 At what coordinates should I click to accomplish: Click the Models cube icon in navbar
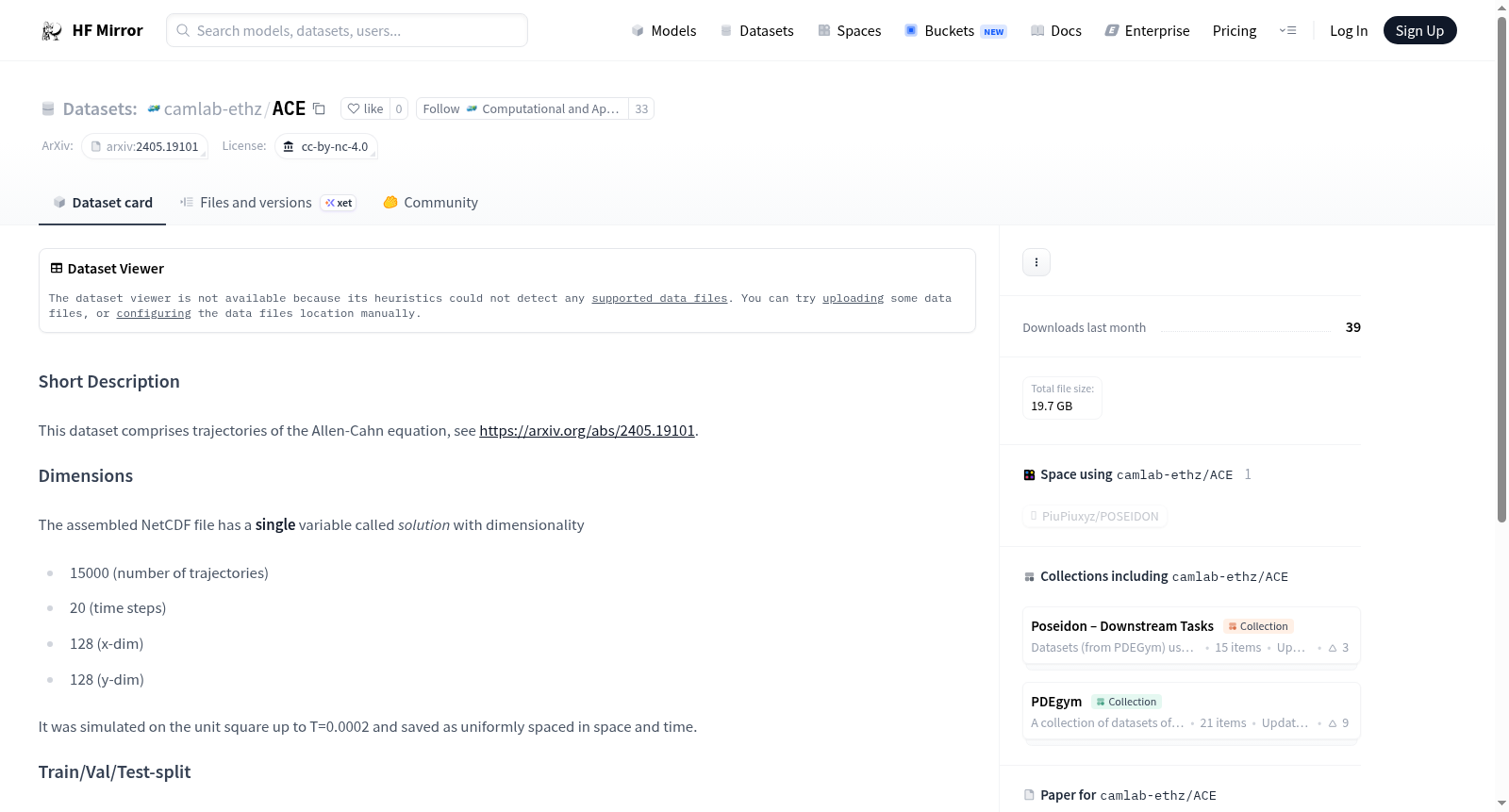(638, 31)
